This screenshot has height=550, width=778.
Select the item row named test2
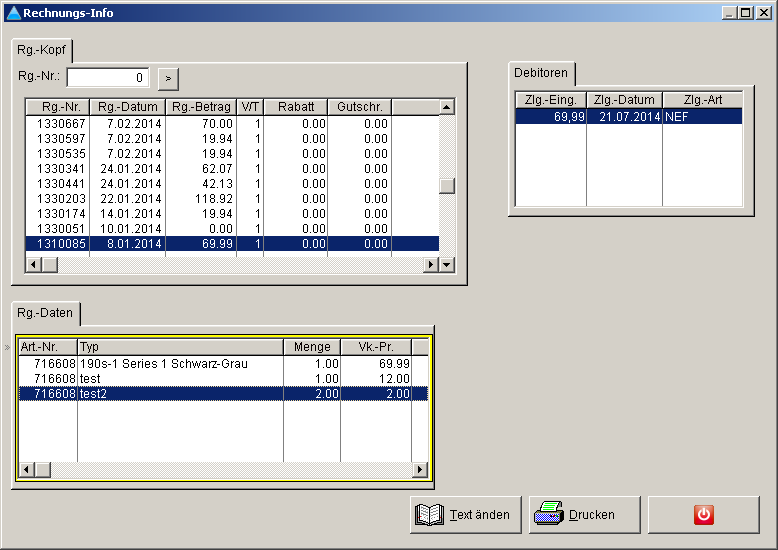223,394
